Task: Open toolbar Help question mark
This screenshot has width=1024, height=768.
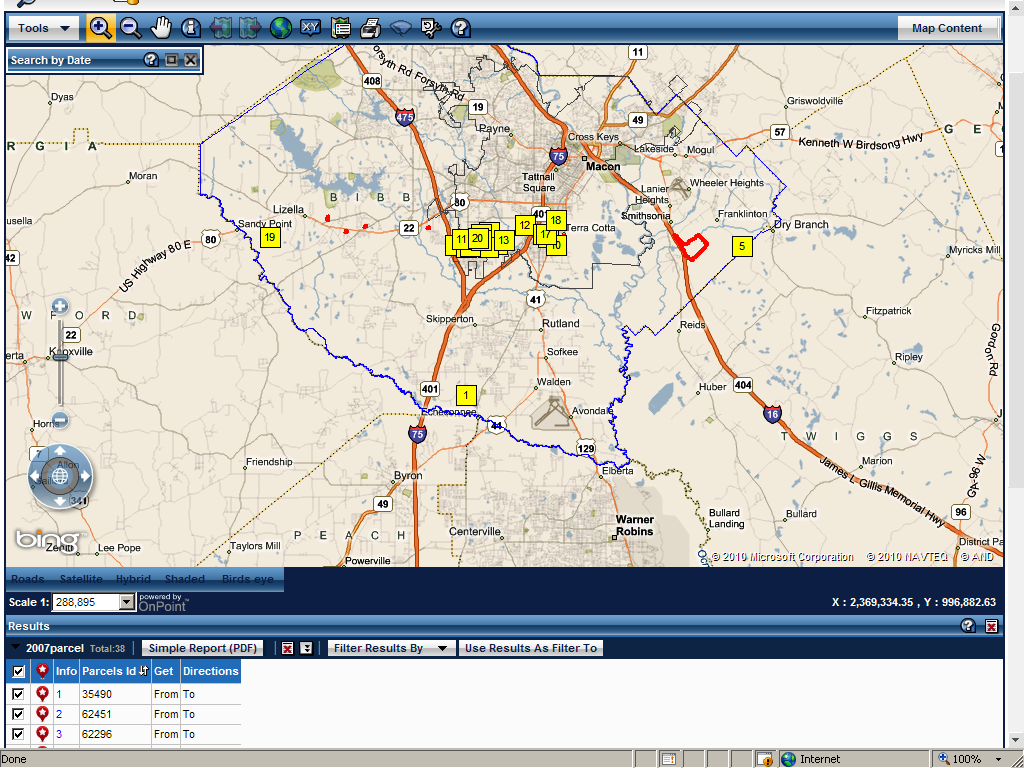Action: click(460, 28)
